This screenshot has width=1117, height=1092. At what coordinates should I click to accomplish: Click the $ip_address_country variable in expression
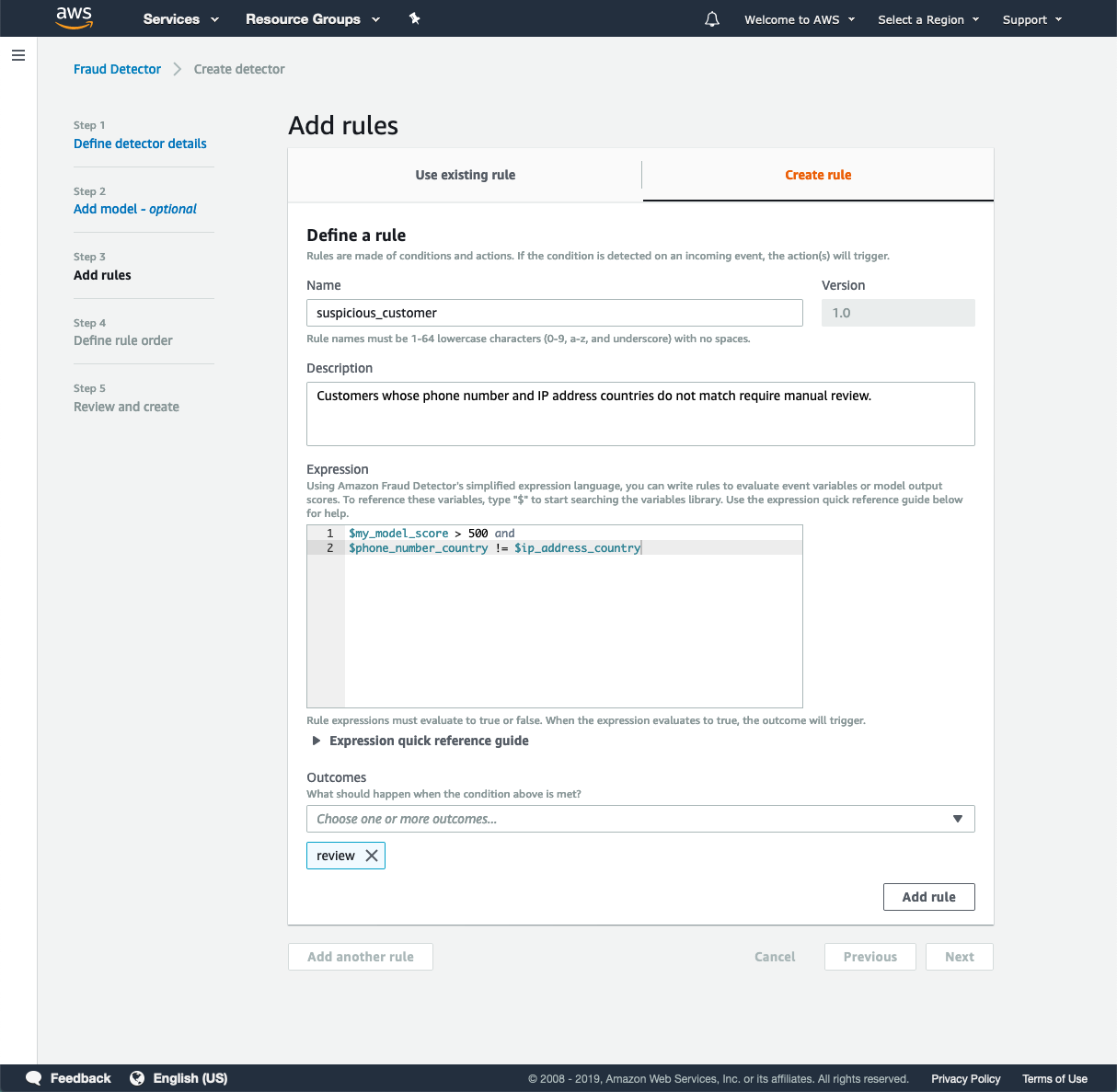577,547
